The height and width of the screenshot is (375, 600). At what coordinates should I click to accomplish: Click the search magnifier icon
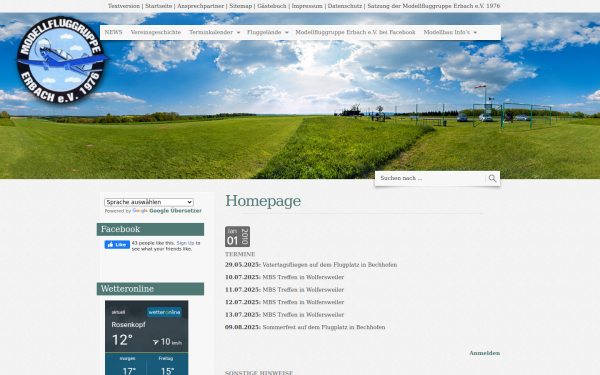coord(492,178)
